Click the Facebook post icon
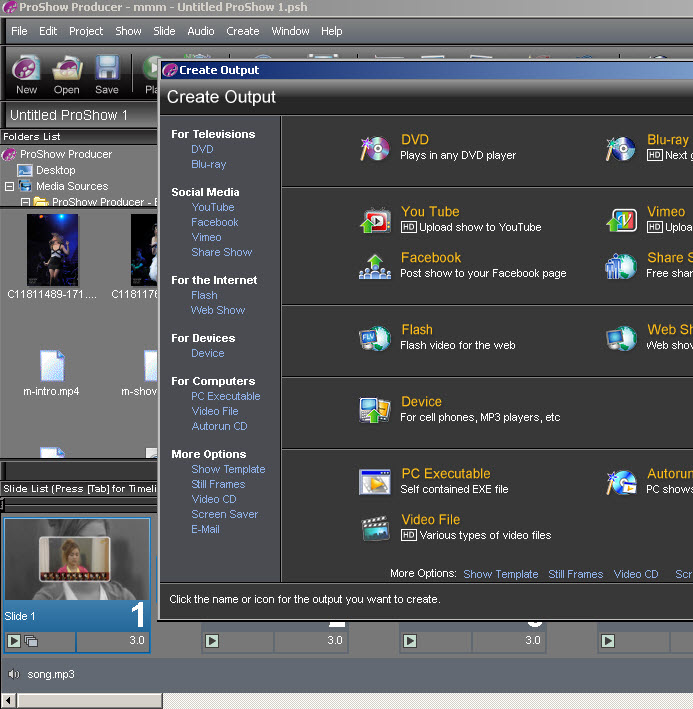Image resolution: width=693 pixels, height=709 pixels. tap(375, 266)
